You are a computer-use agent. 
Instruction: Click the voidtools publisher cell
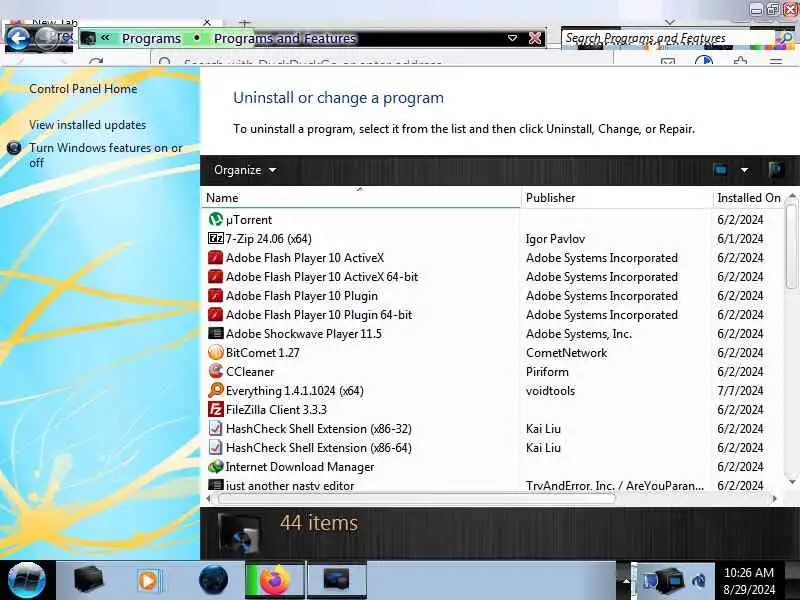coord(550,391)
